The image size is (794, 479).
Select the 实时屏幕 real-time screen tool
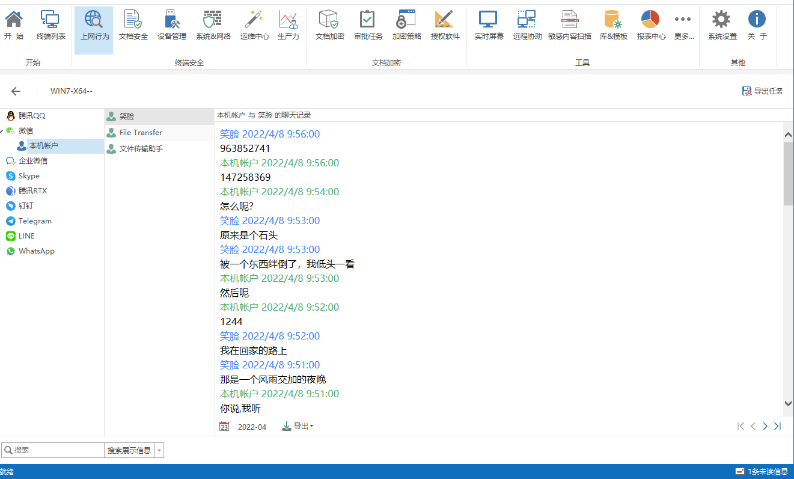[487, 24]
